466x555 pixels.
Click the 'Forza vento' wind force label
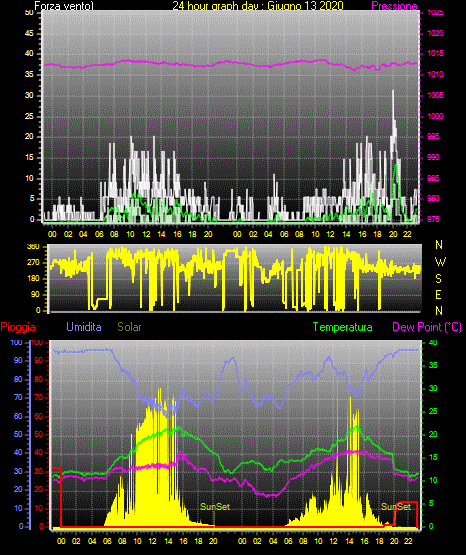pyautogui.click(x=64, y=6)
